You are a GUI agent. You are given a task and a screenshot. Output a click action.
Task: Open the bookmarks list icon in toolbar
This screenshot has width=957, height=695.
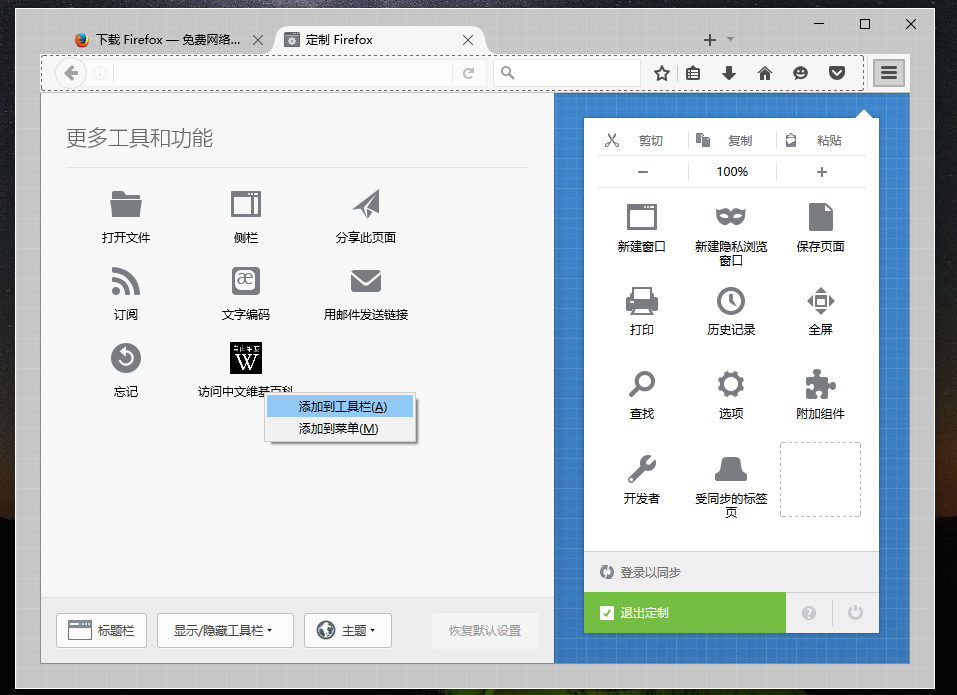(693, 74)
